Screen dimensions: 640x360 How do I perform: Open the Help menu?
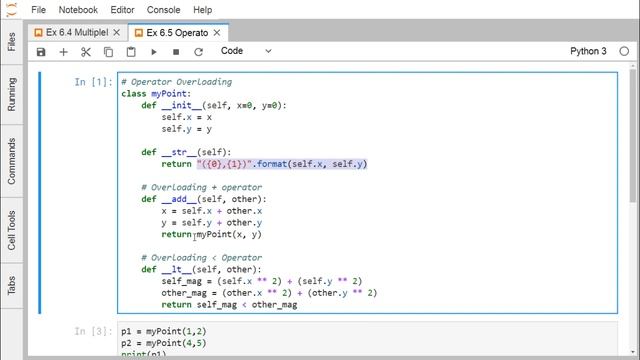202,10
